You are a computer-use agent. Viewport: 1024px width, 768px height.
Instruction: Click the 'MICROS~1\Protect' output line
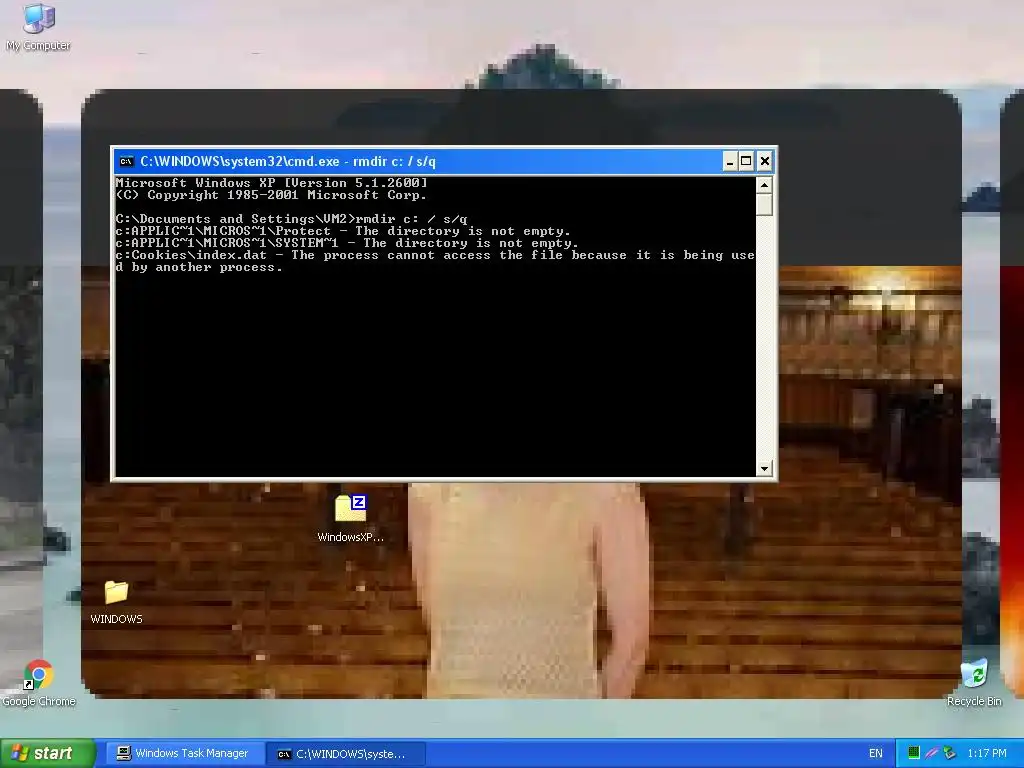coord(343,231)
